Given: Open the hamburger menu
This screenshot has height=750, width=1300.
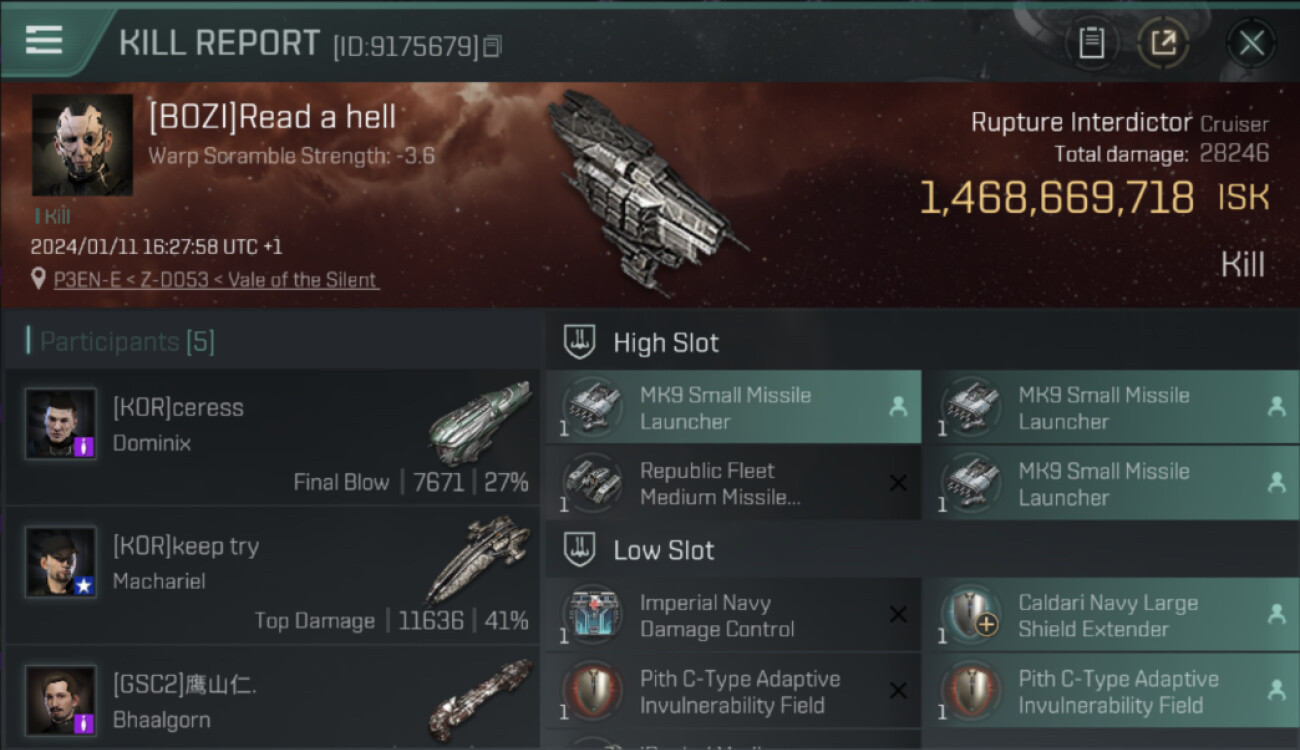Looking at the screenshot, I should click(x=44, y=40).
